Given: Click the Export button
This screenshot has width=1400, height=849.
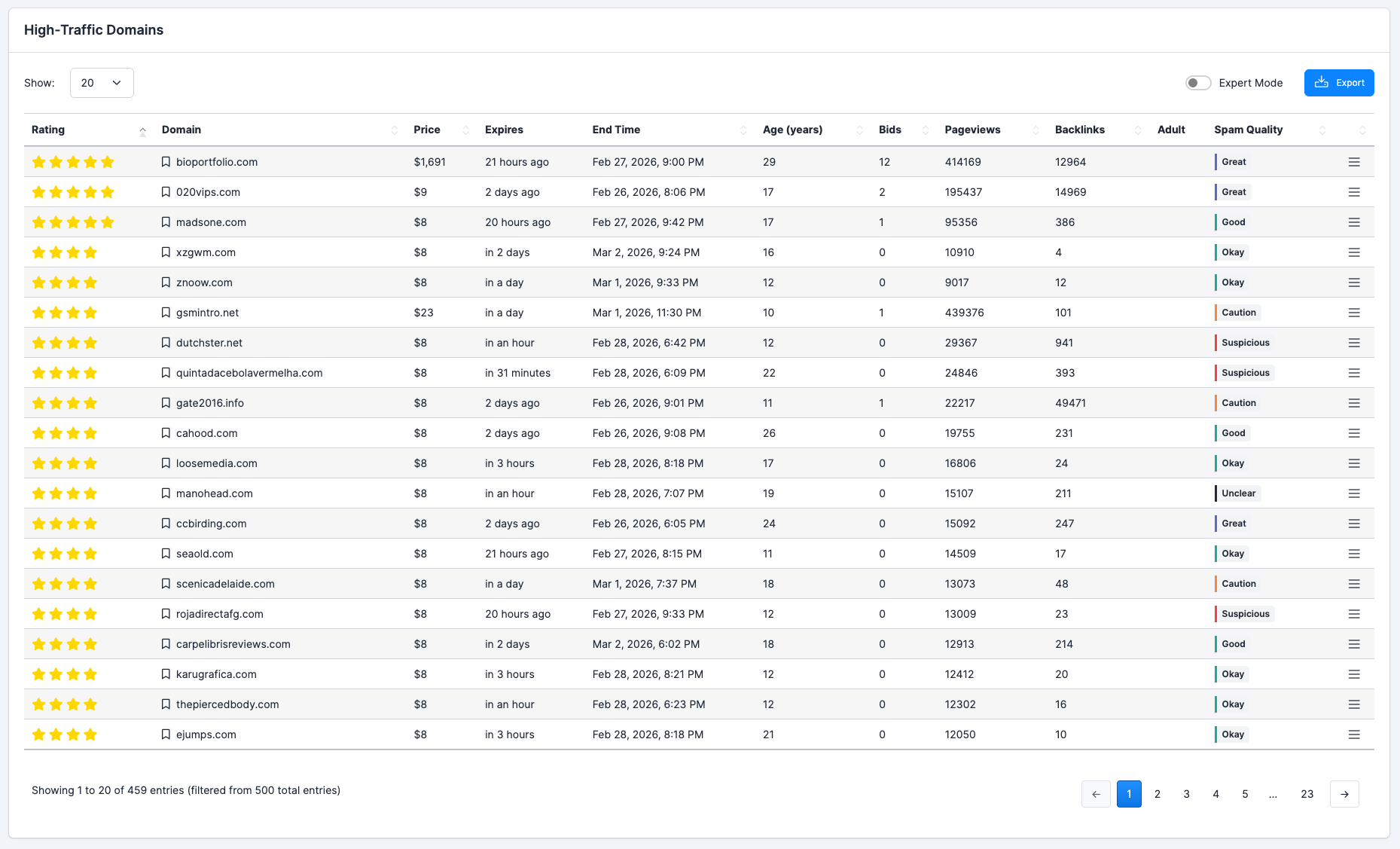Looking at the screenshot, I should tap(1339, 83).
